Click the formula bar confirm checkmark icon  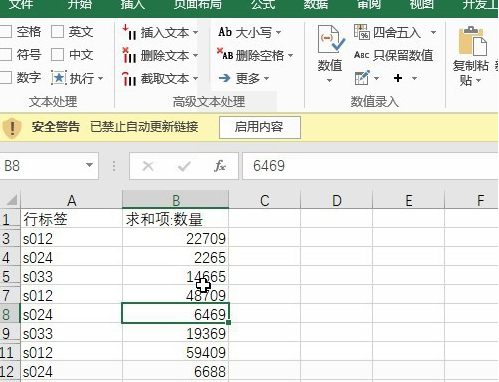tap(184, 166)
